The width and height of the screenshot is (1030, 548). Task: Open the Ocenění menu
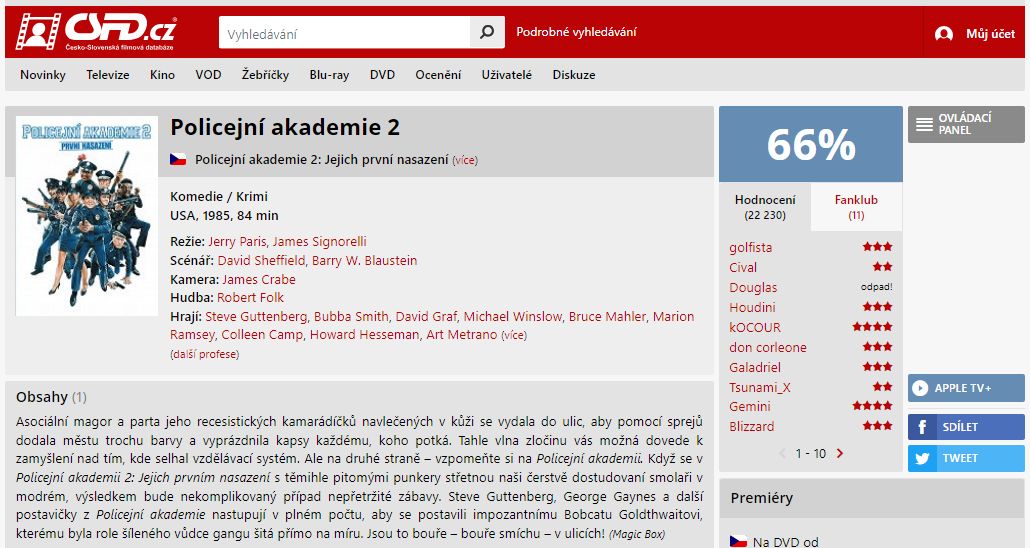[x=438, y=75]
